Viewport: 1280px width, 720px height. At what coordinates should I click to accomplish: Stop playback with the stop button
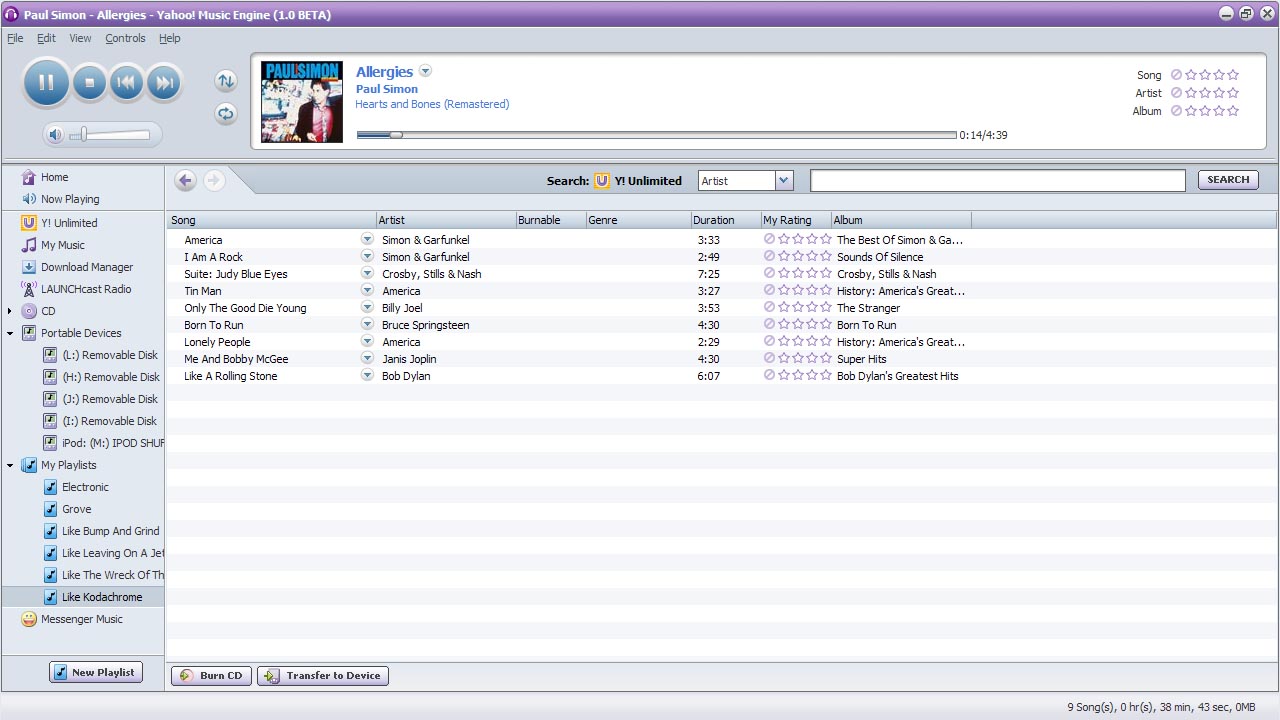pos(89,83)
